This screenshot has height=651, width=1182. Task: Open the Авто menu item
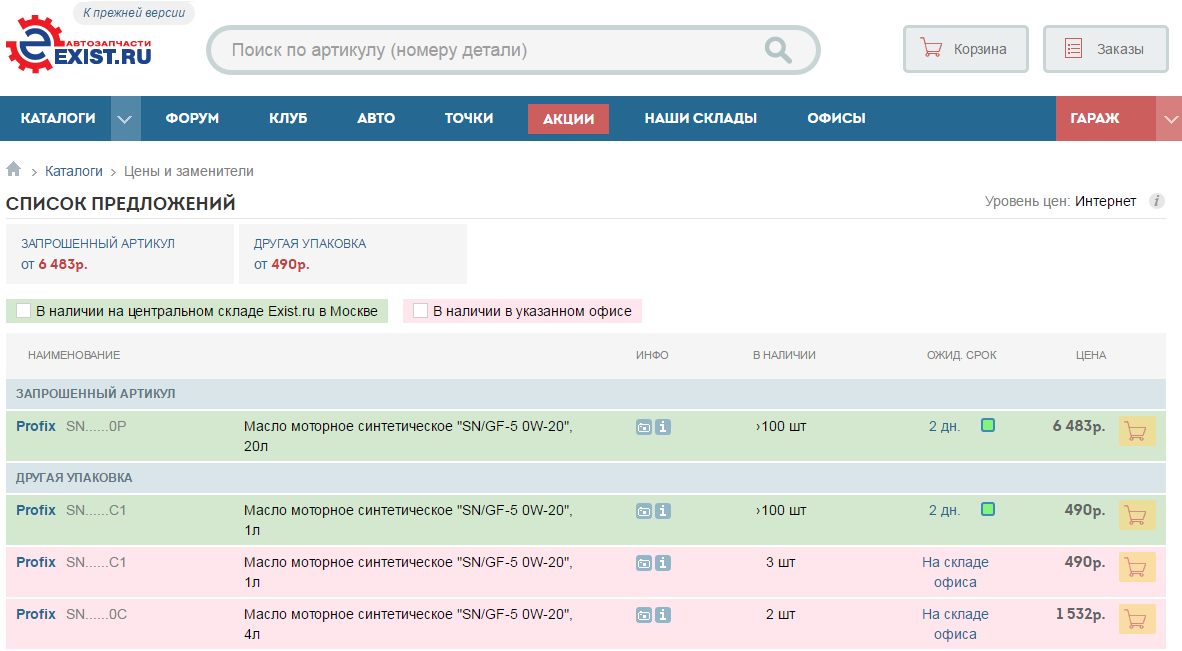pos(376,118)
